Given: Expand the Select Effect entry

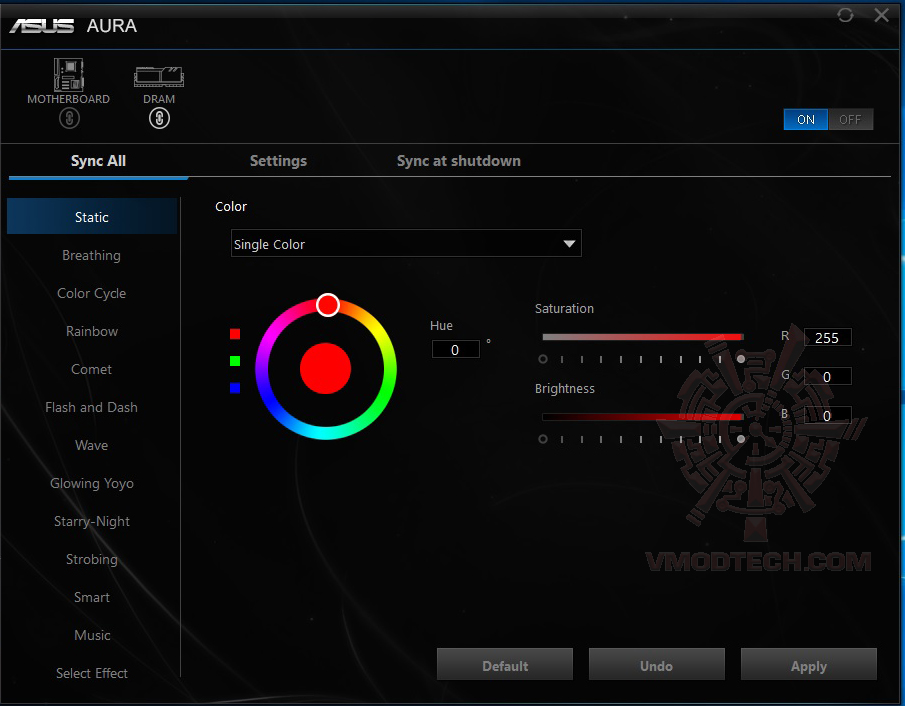Looking at the screenshot, I should pyautogui.click(x=91, y=673).
